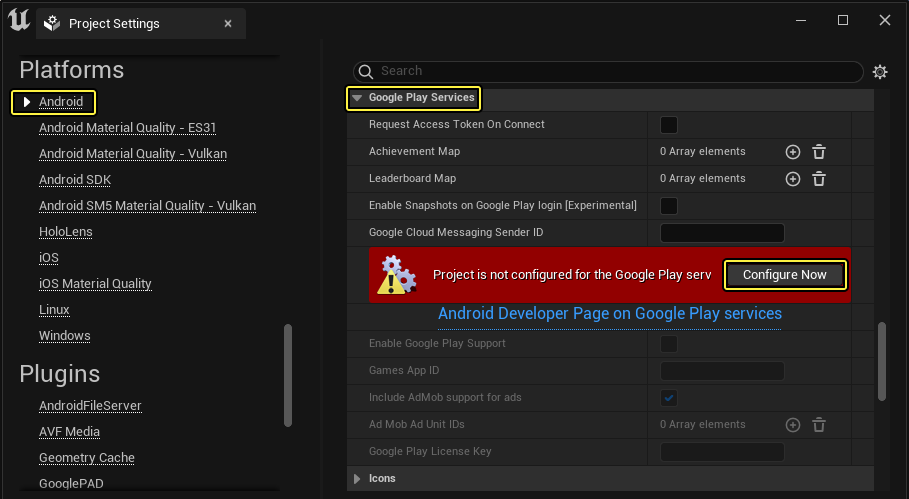Viewport: 909px width, 499px height.
Task: Add element to Achievement Map array
Action: point(792,152)
